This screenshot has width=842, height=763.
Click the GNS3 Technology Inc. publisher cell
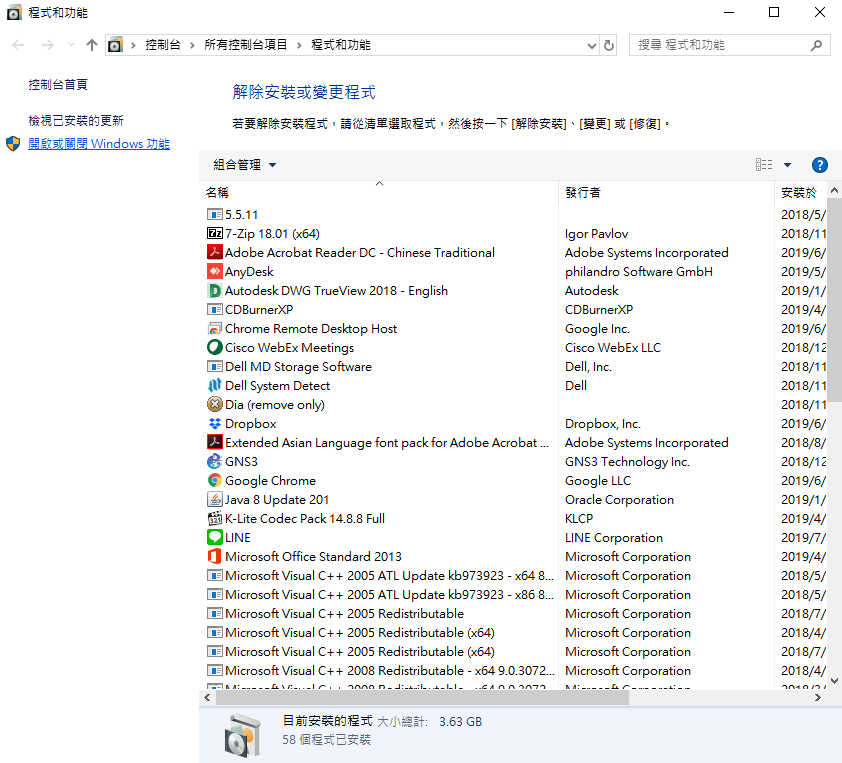627,462
